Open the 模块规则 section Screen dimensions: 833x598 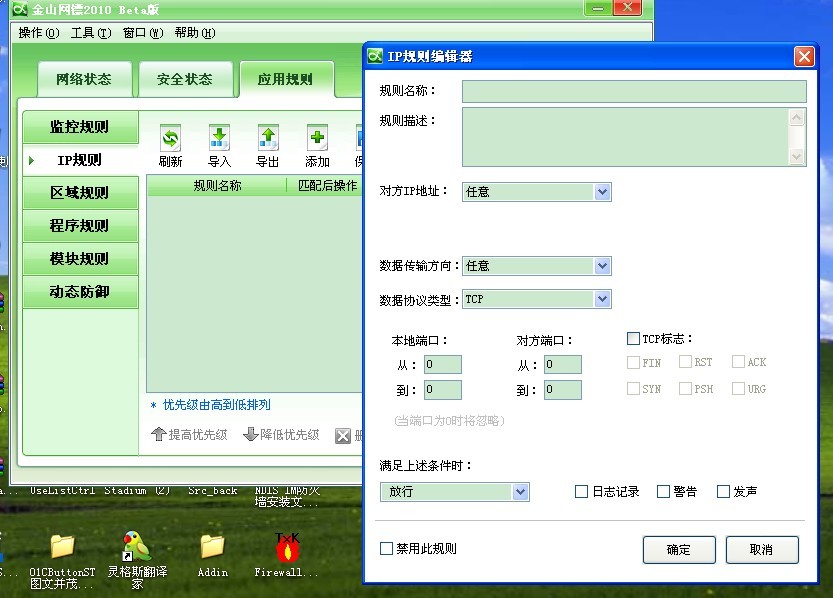80,259
